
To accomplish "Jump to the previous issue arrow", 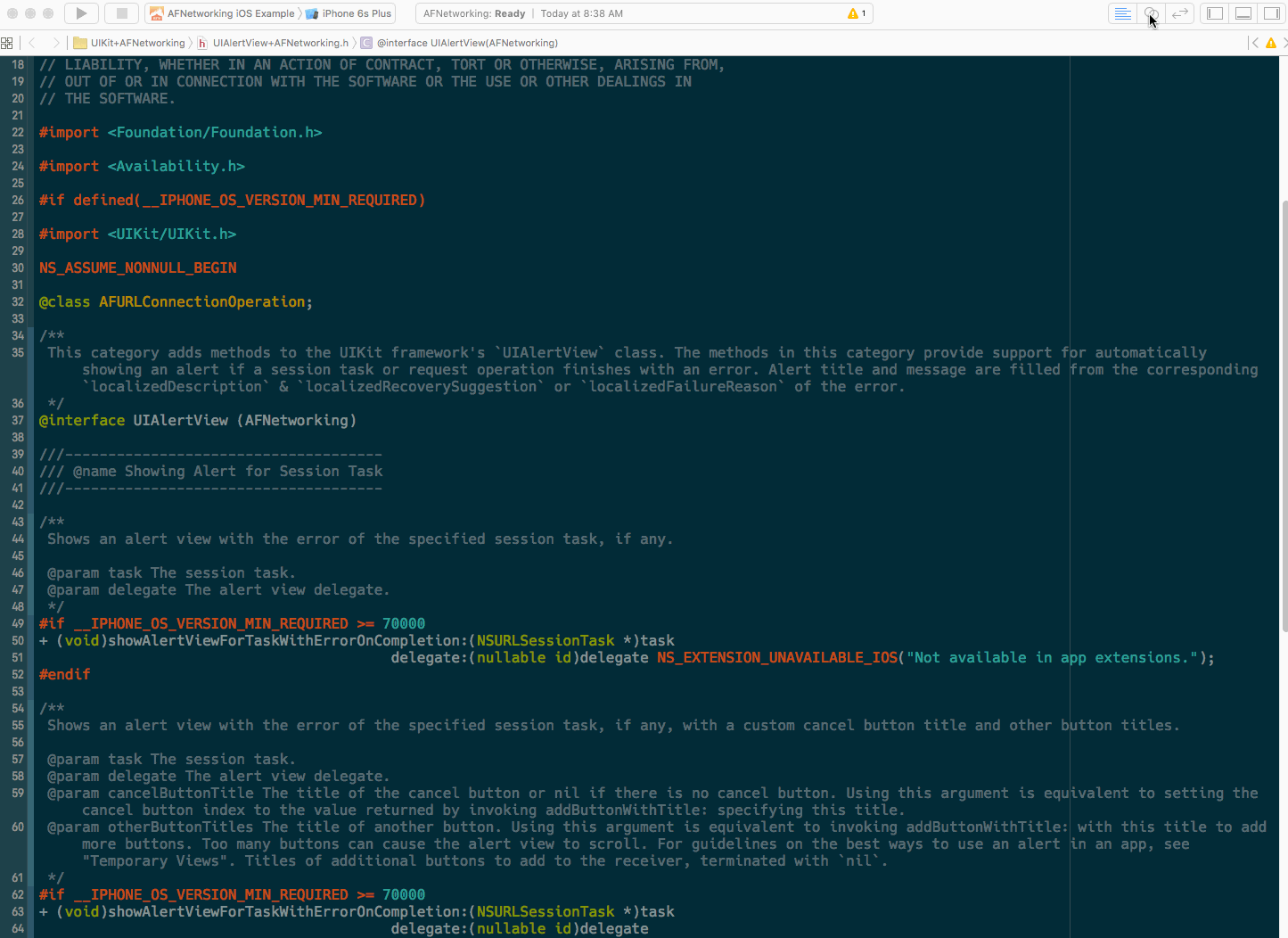I will [1253, 42].
